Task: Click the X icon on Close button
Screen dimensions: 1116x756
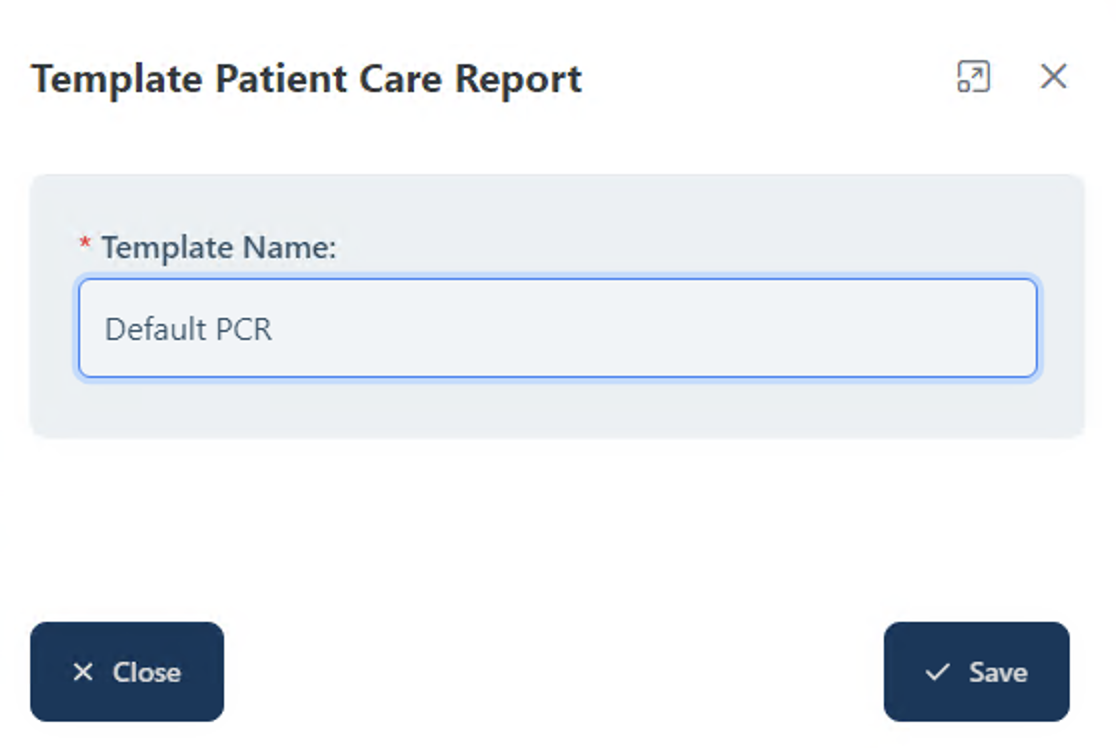Action: [x=83, y=672]
